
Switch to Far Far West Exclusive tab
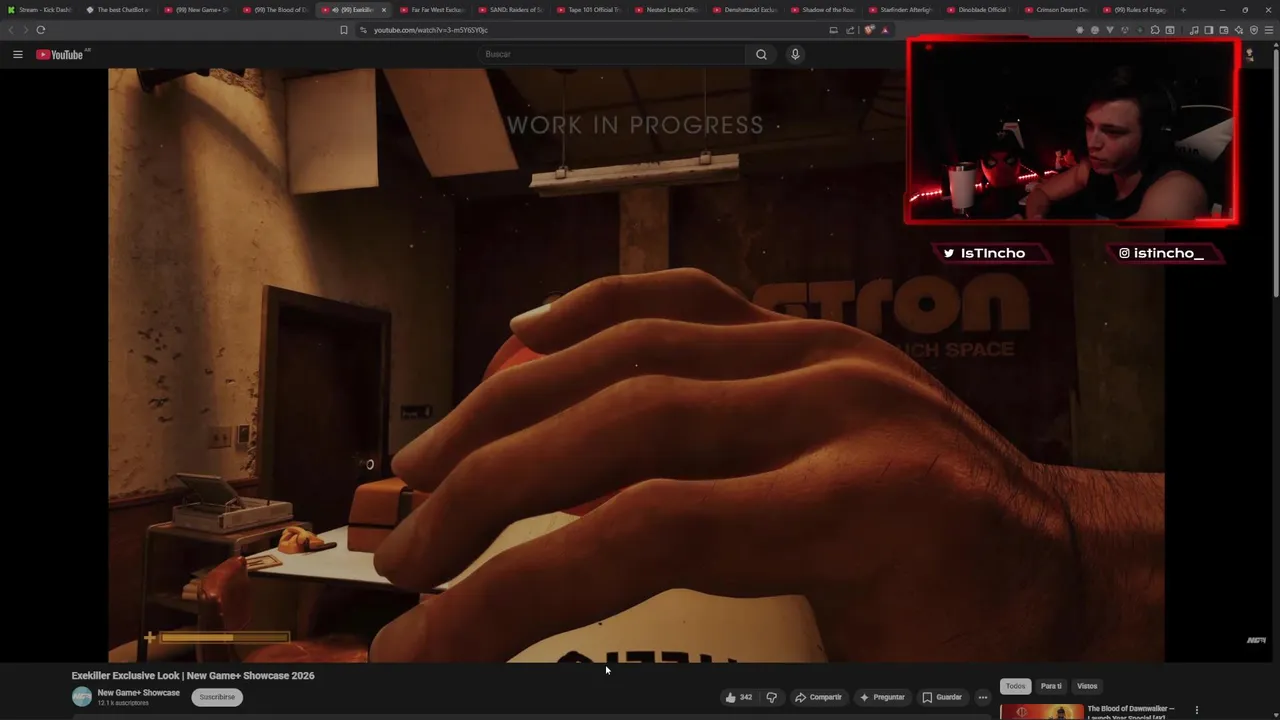tap(432, 10)
